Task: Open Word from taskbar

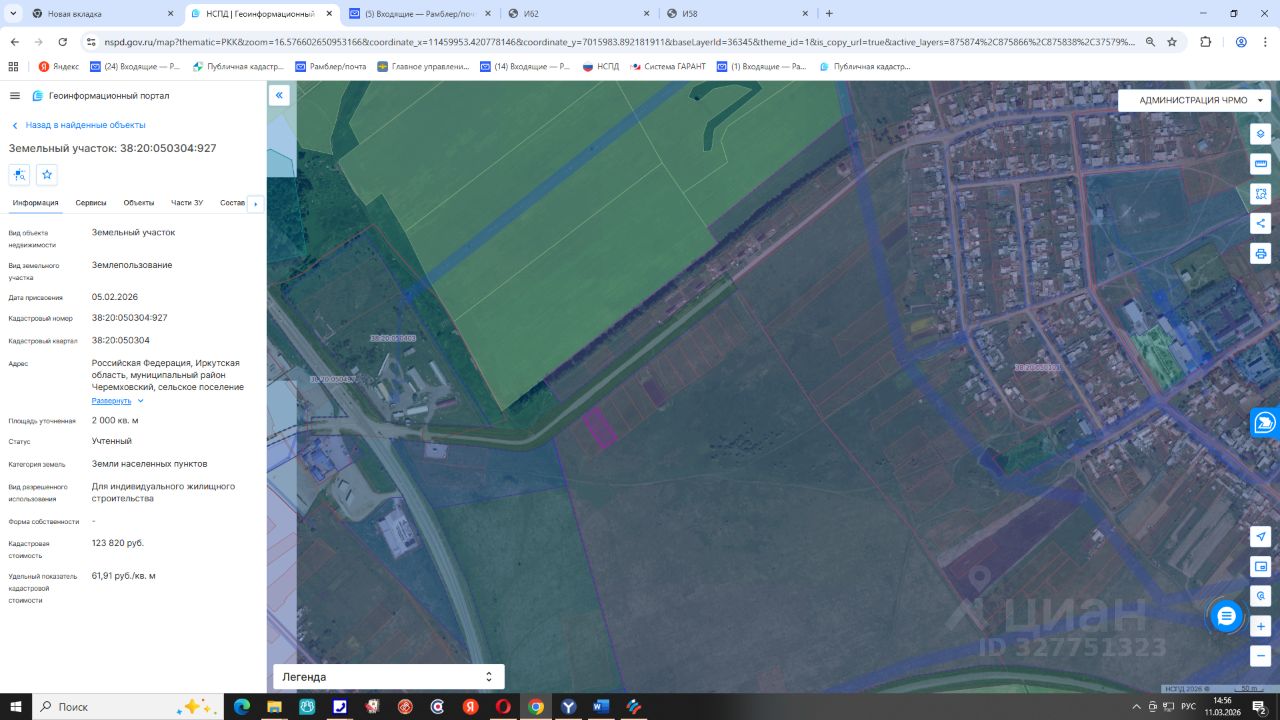Action: (600, 706)
